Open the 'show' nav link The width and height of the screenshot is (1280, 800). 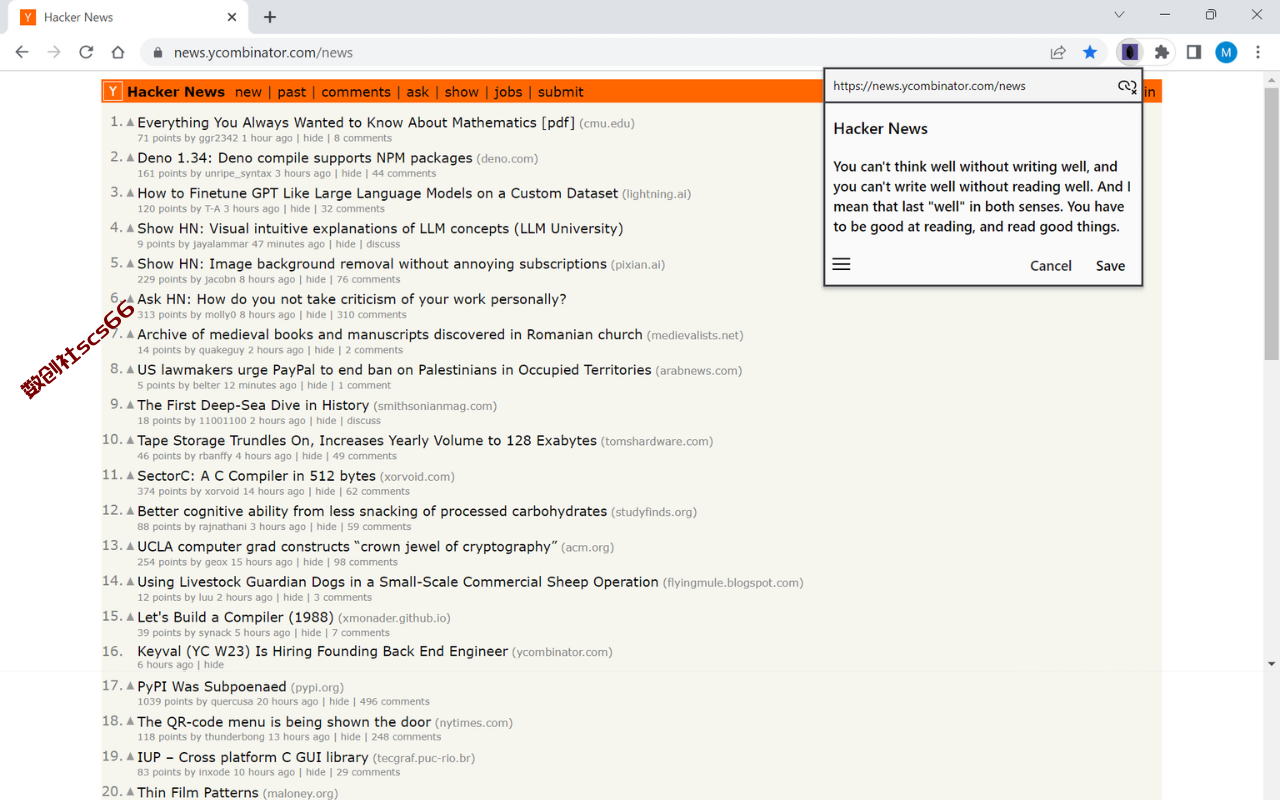[x=462, y=92]
